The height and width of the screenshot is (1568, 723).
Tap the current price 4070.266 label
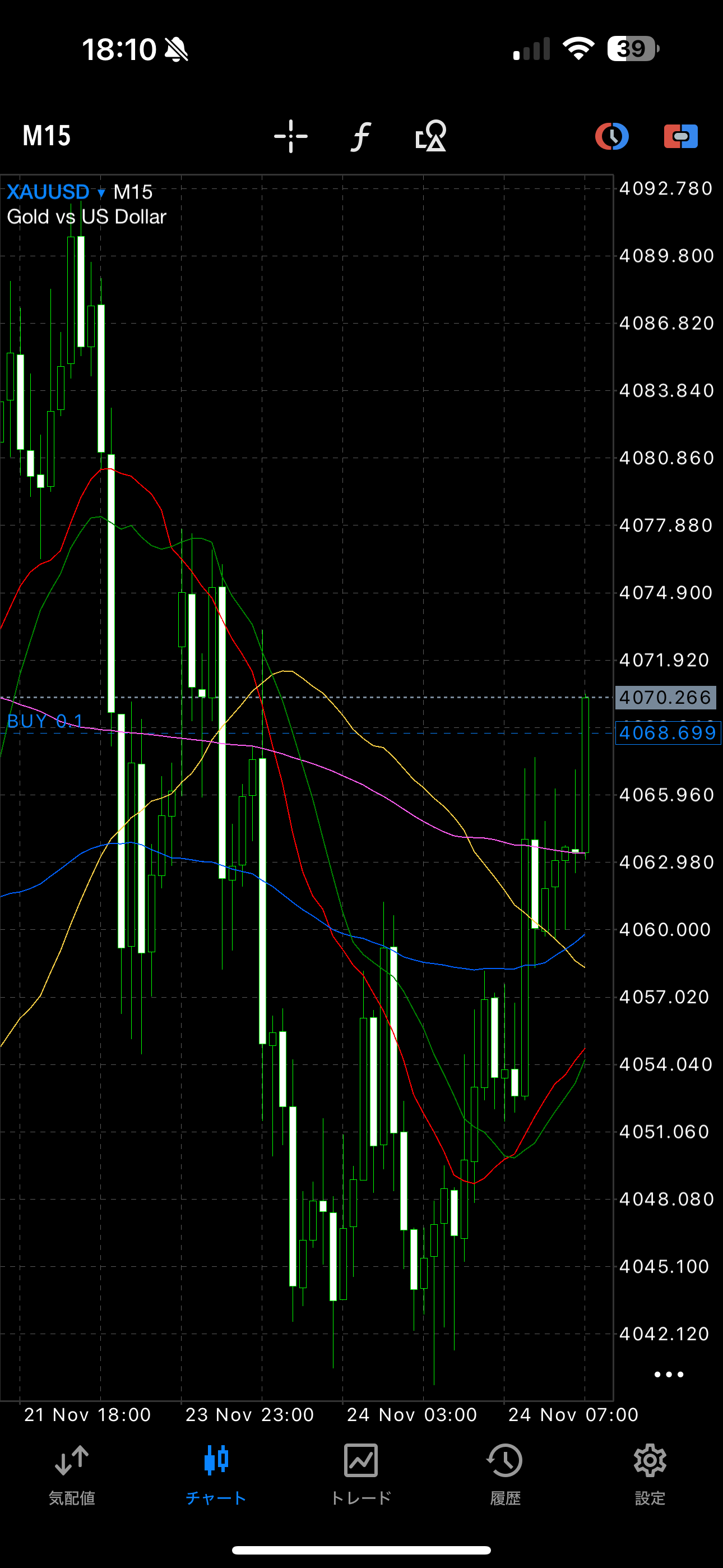(665, 698)
